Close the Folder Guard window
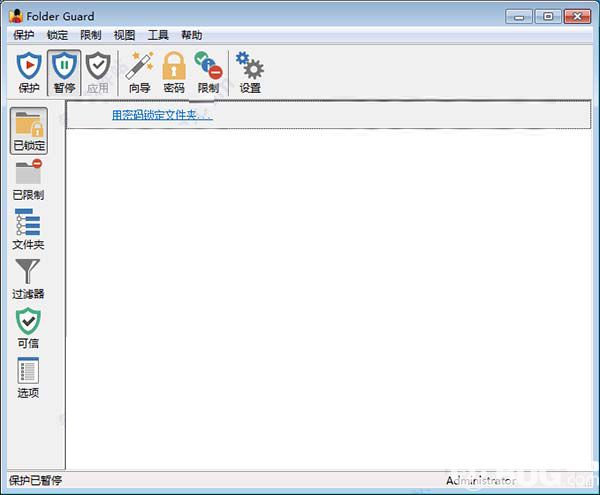This screenshot has height=495, width=600. (577, 16)
